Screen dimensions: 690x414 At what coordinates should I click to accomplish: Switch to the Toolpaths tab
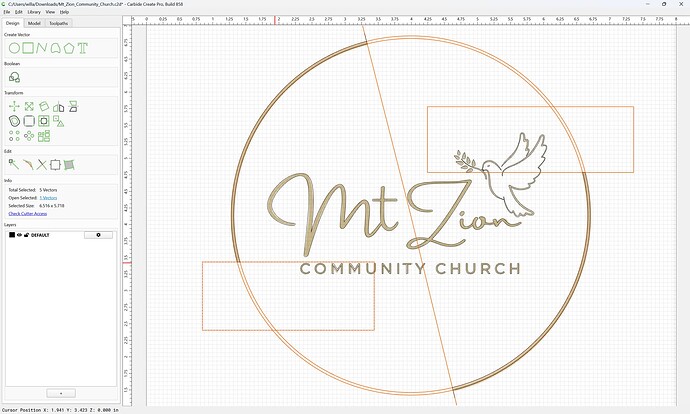coord(59,23)
